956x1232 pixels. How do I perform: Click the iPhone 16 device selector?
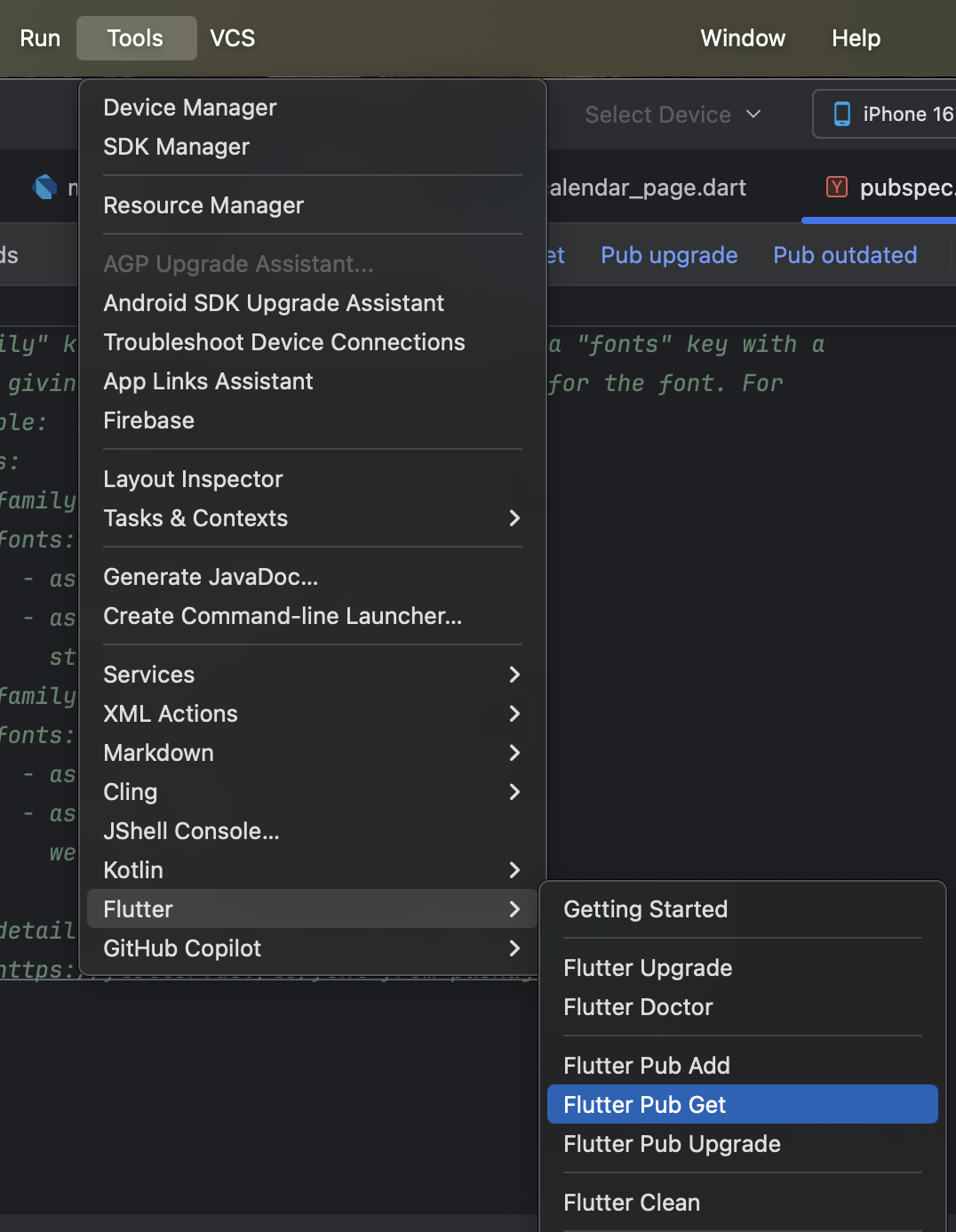click(885, 114)
